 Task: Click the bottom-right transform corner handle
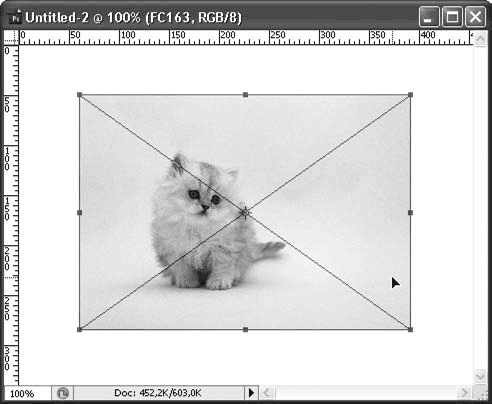(x=410, y=329)
